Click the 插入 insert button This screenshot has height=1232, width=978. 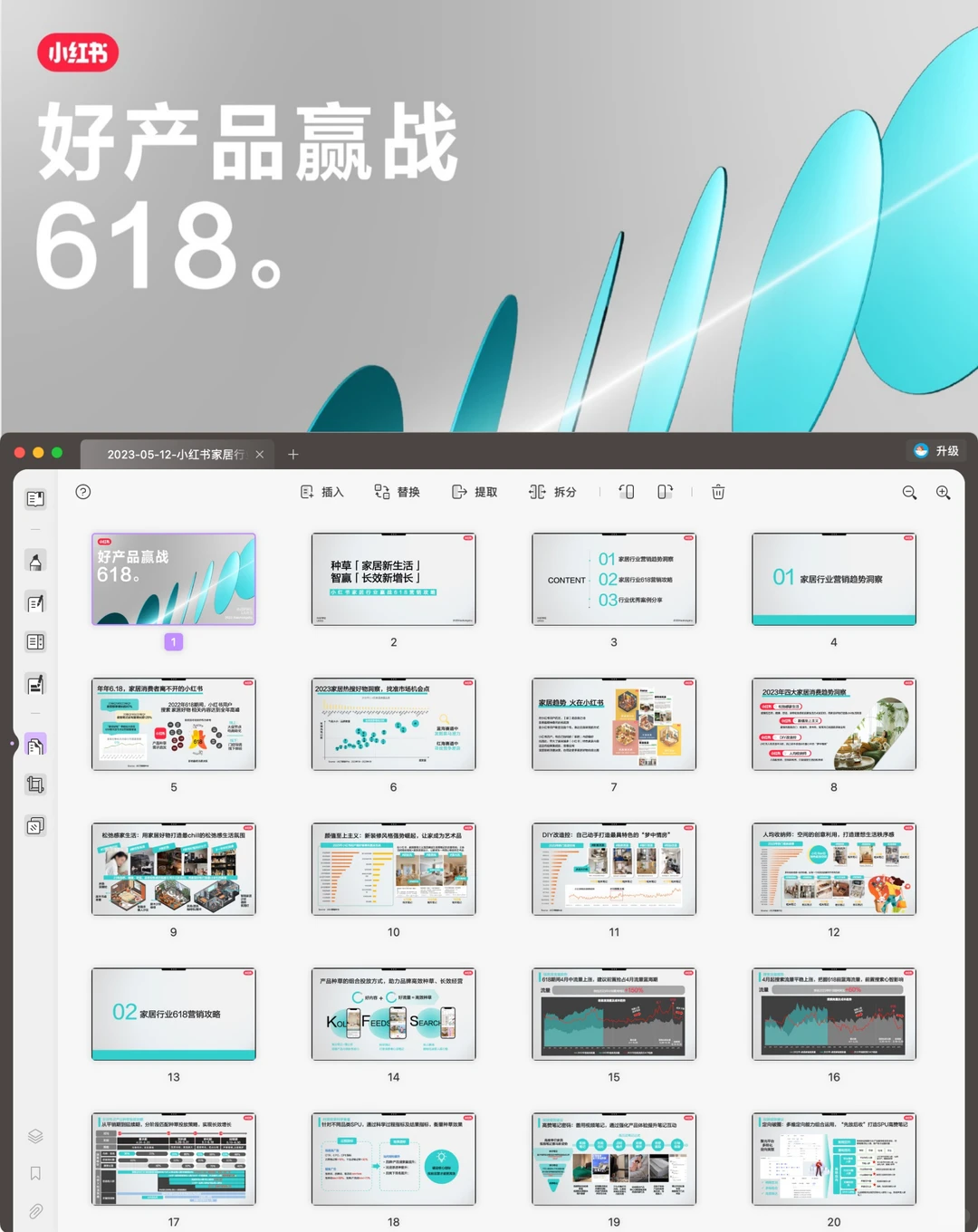321,492
